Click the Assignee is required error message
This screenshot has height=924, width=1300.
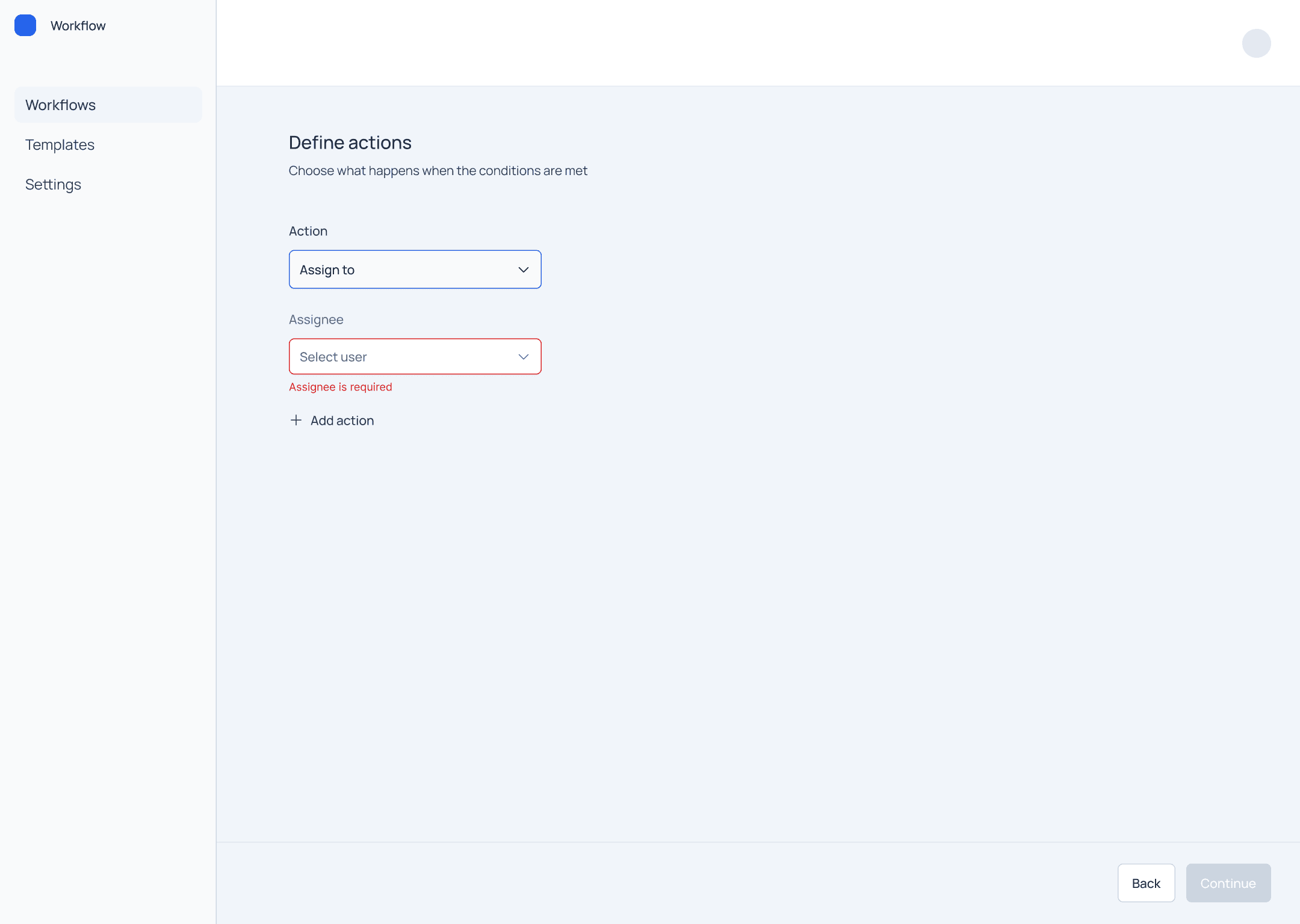tap(340, 387)
